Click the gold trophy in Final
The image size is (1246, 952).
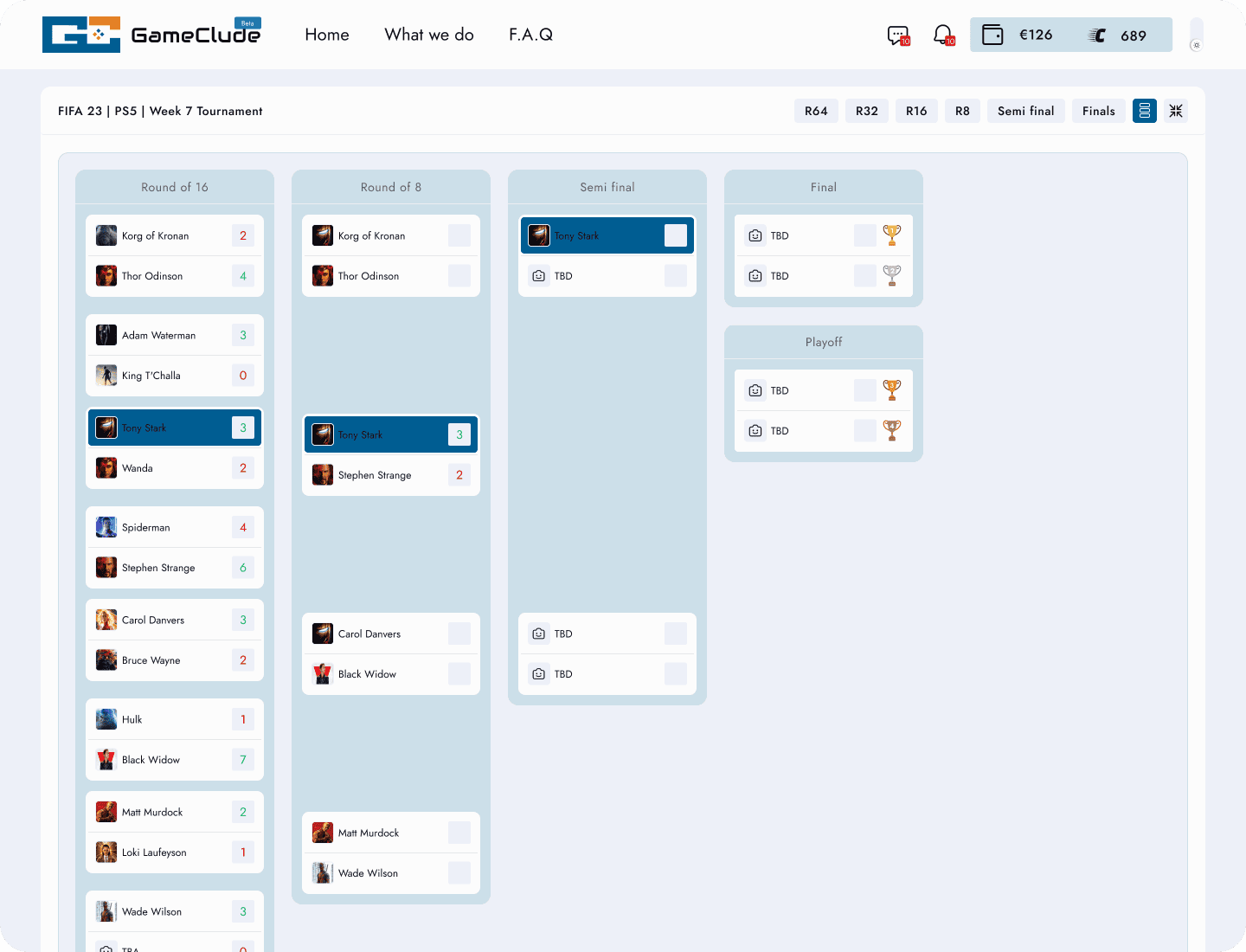(892, 235)
